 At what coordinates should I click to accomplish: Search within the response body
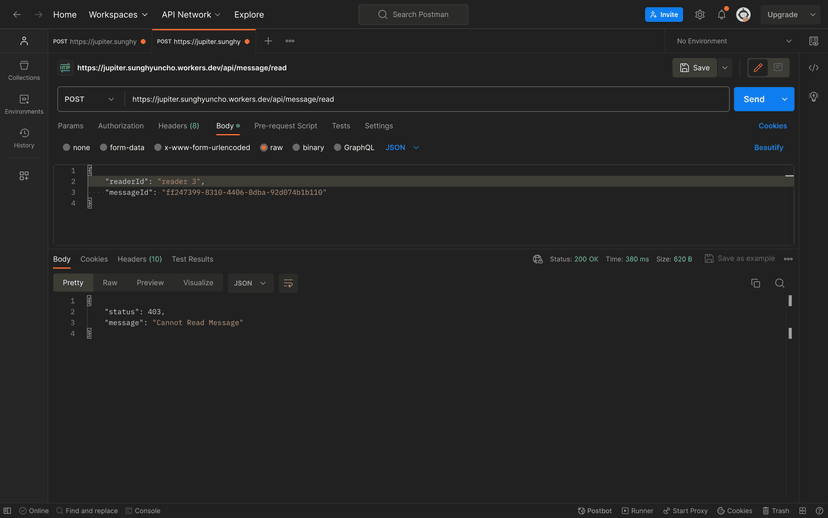[780, 283]
